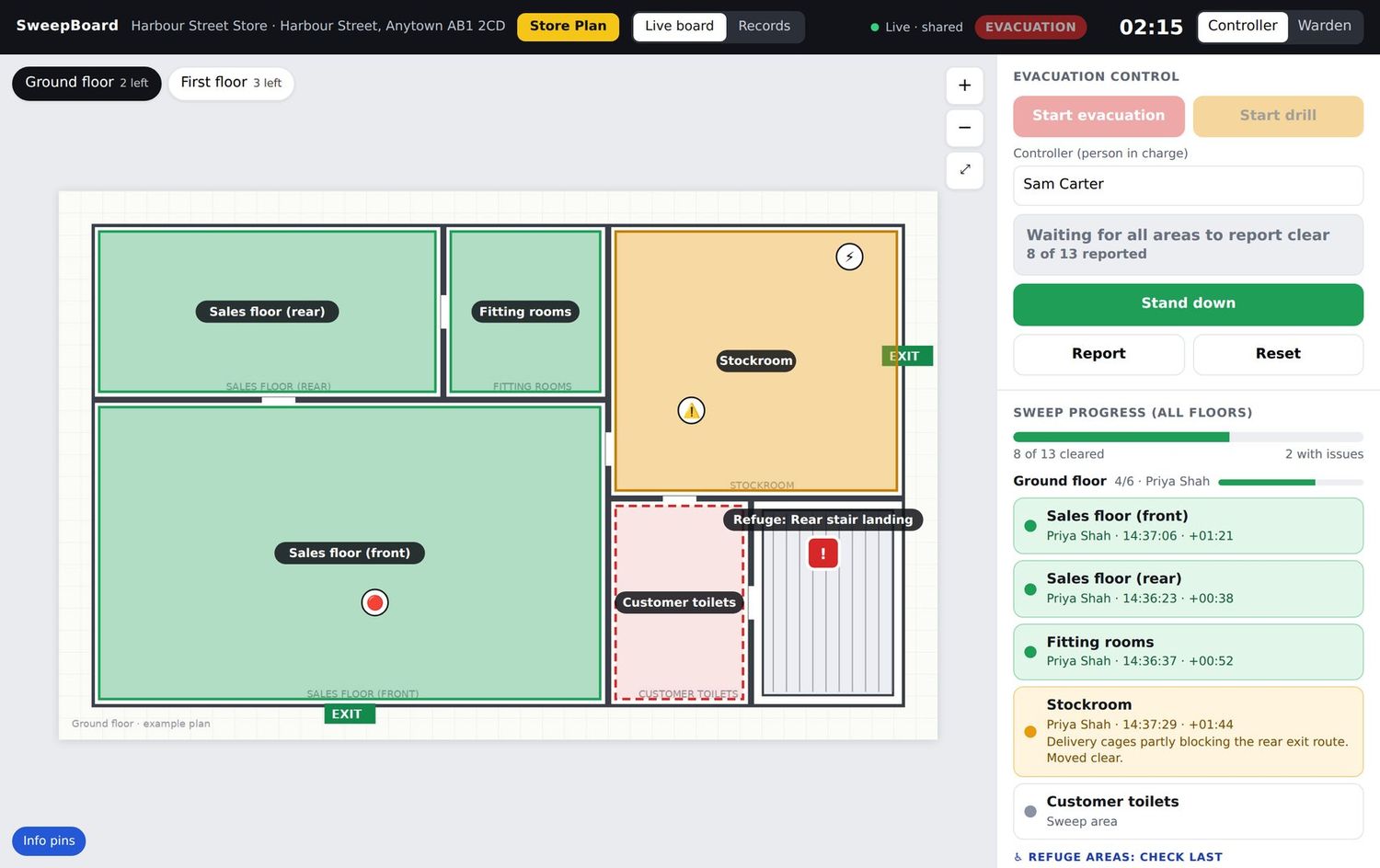1380x868 pixels.
Task: Click the EVACUATION status badge
Action: tap(1030, 27)
